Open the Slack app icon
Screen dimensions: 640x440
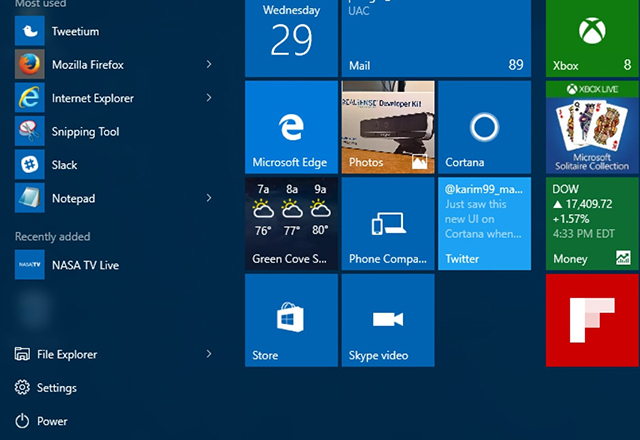coord(29,165)
